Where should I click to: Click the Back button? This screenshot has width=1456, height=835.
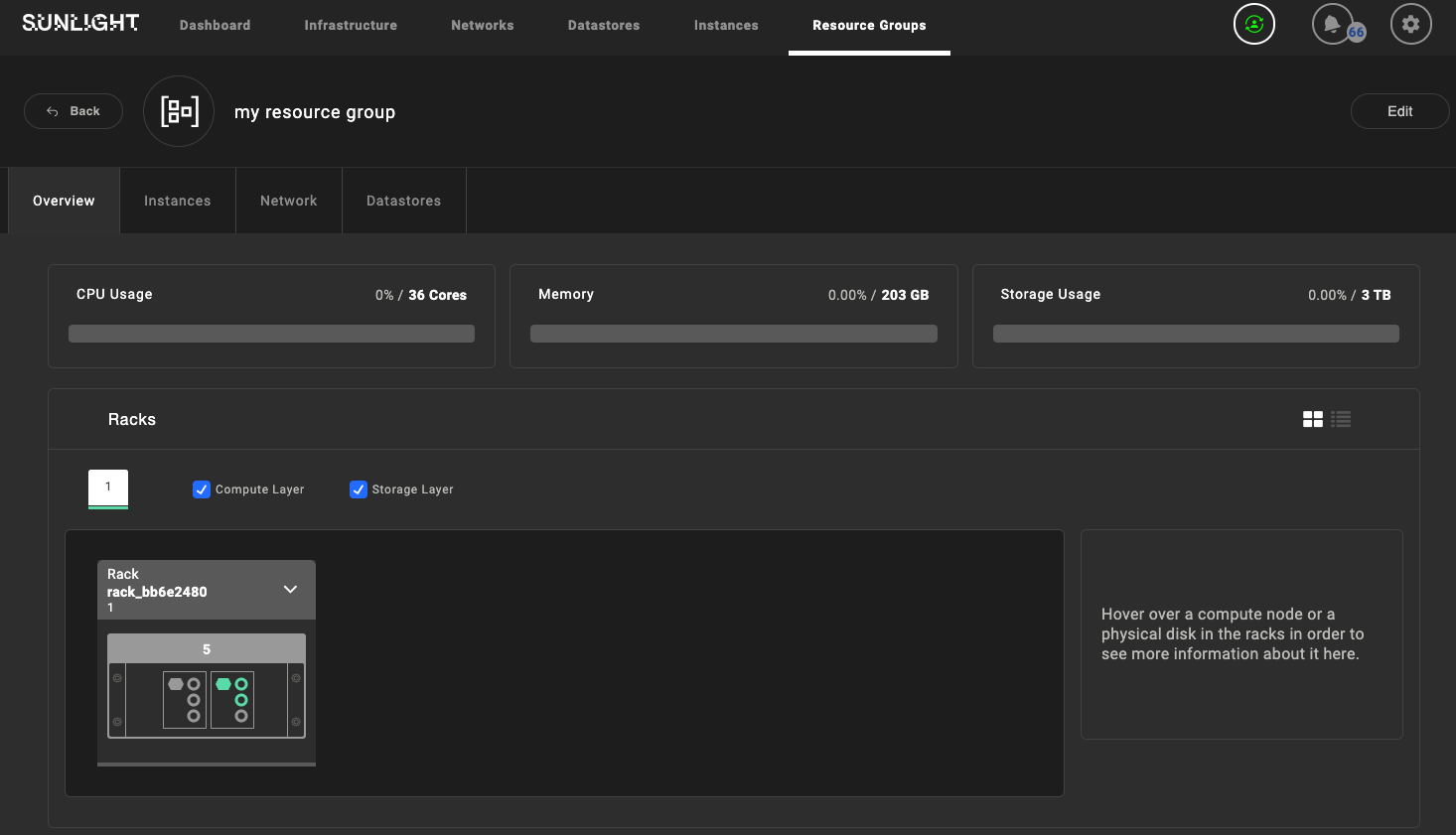point(73,111)
